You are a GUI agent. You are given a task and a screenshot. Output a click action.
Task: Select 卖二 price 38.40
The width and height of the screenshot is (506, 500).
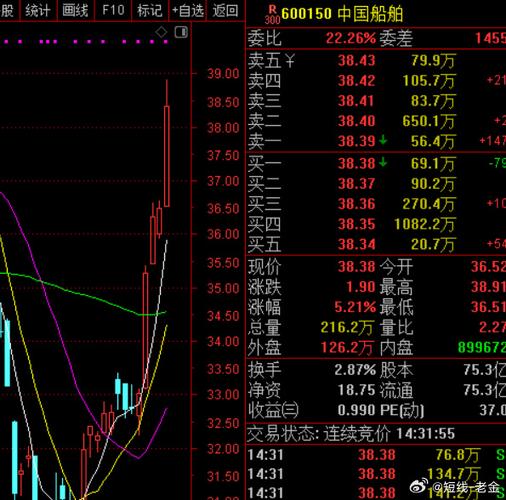tap(356, 121)
